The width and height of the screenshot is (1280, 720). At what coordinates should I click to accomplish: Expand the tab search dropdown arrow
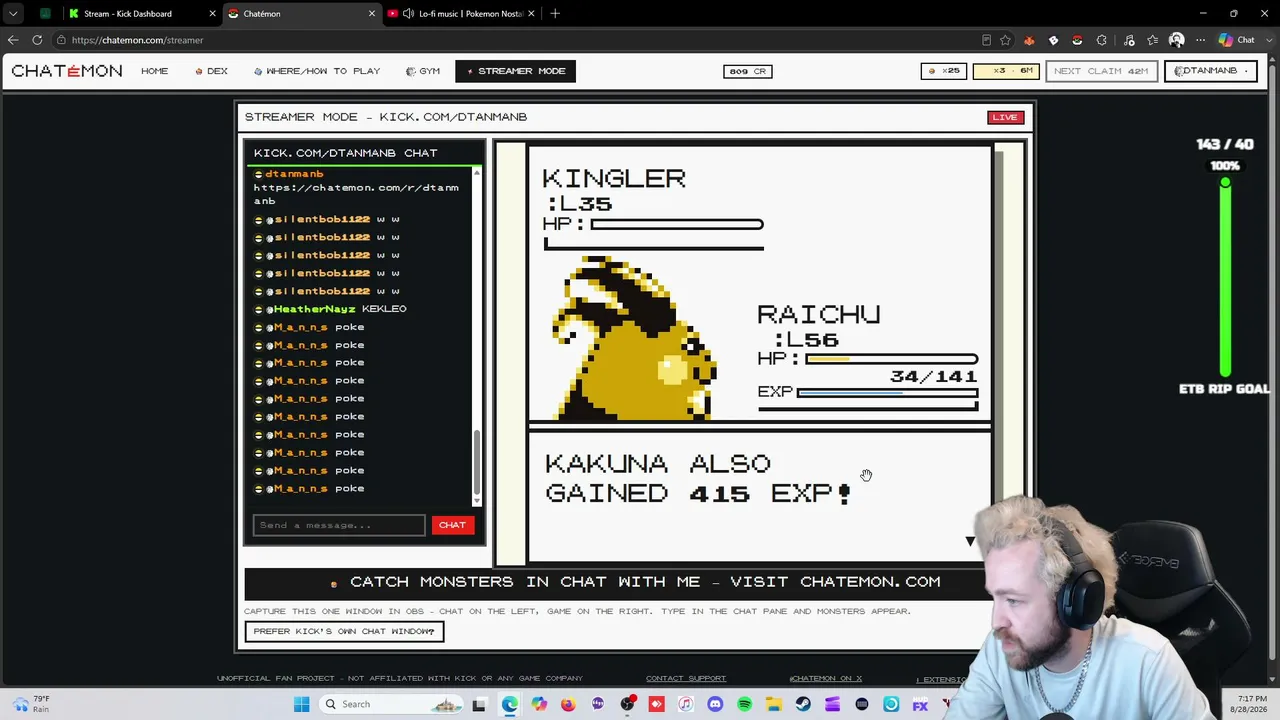point(13,14)
